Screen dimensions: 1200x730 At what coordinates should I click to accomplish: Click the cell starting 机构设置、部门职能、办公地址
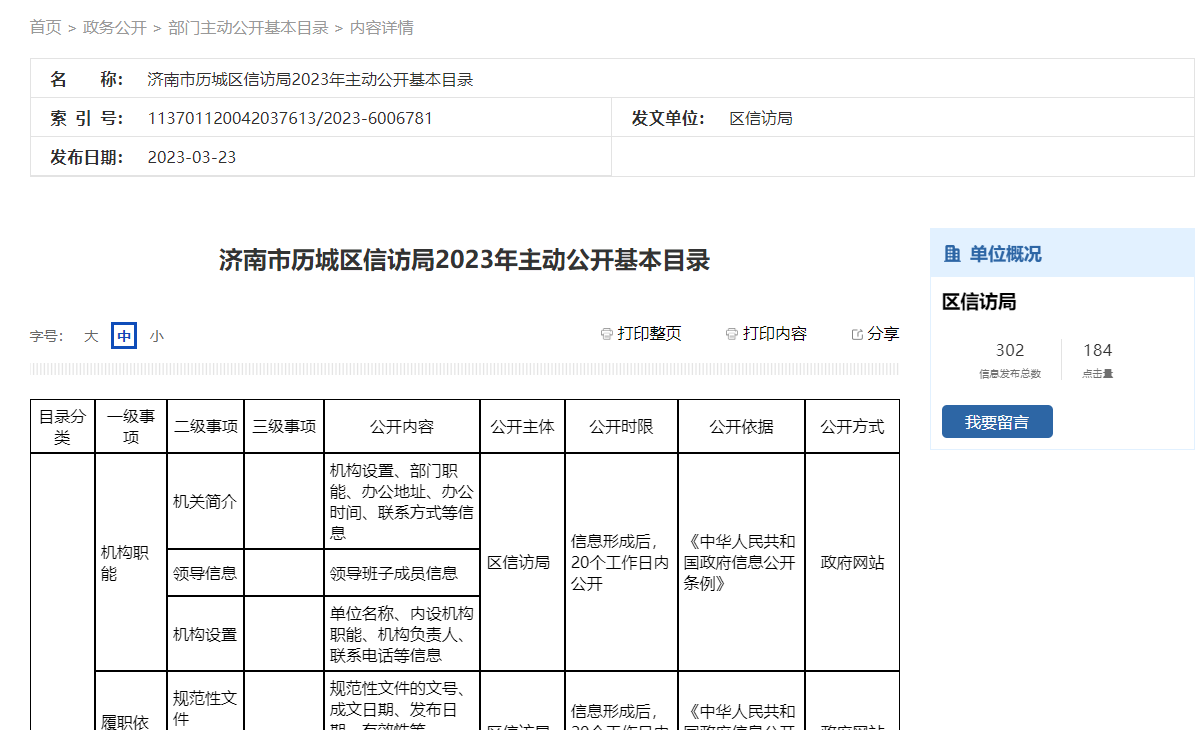click(x=402, y=502)
